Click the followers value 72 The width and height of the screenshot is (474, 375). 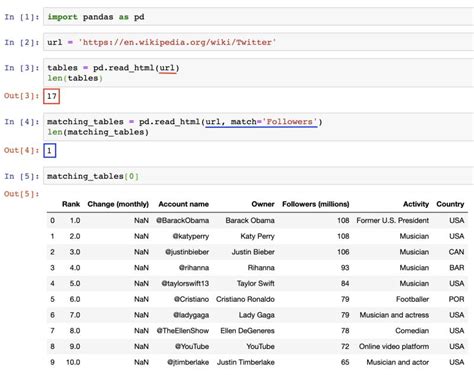pos(345,346)
